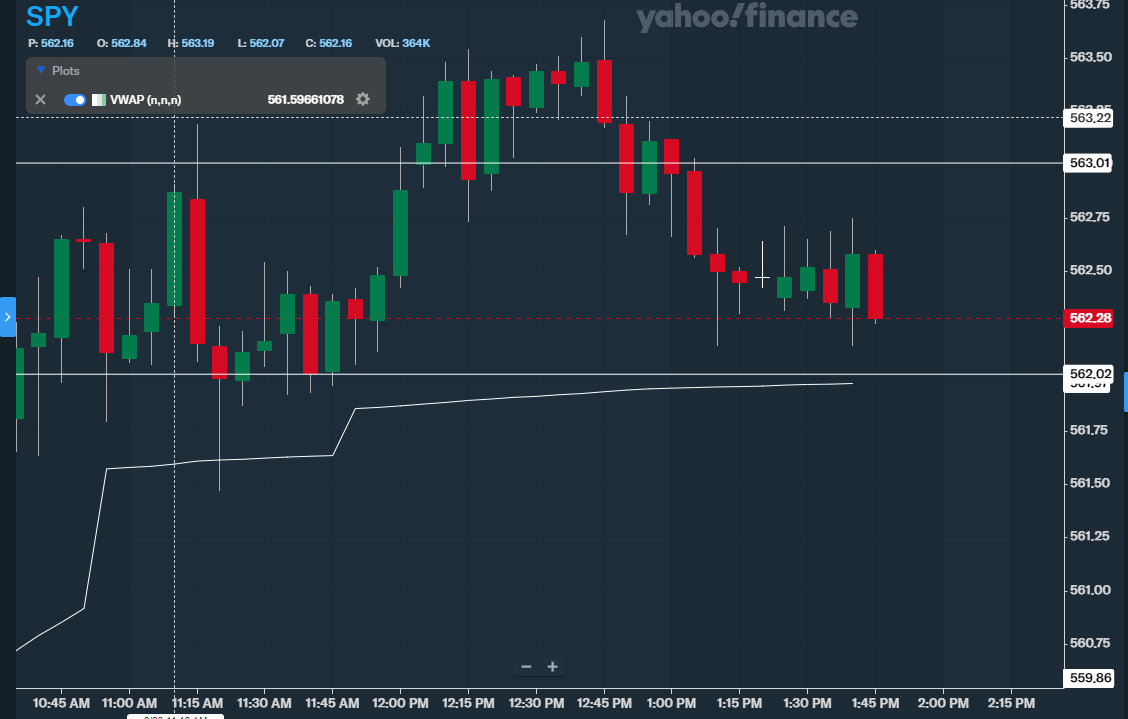Click the 563.22 crosshair price label

[1088, 118]
